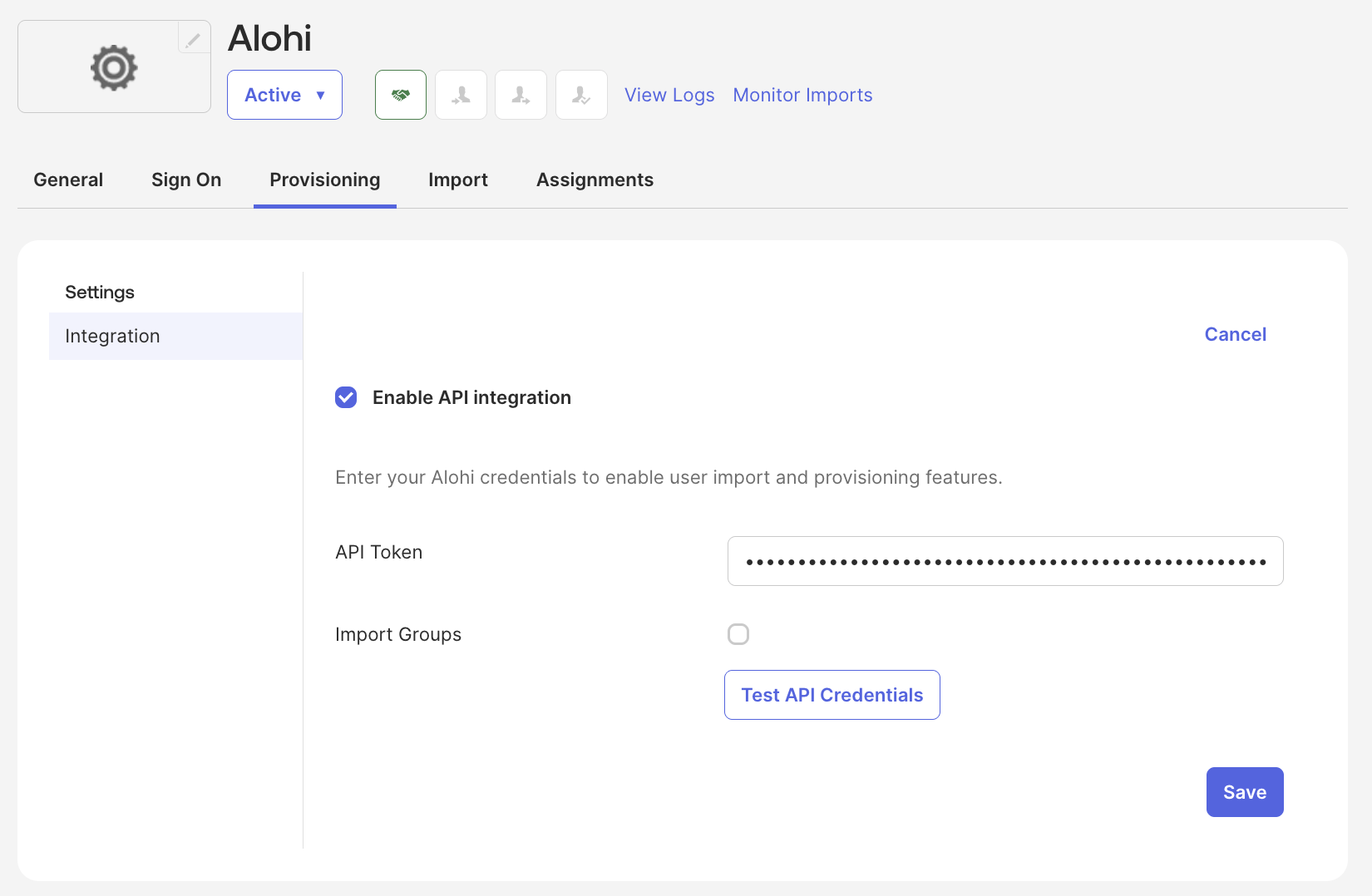Click the Settings sidebar heading
The height and width of the screenshot is (896, 1372).
click(x=100, y=292)
